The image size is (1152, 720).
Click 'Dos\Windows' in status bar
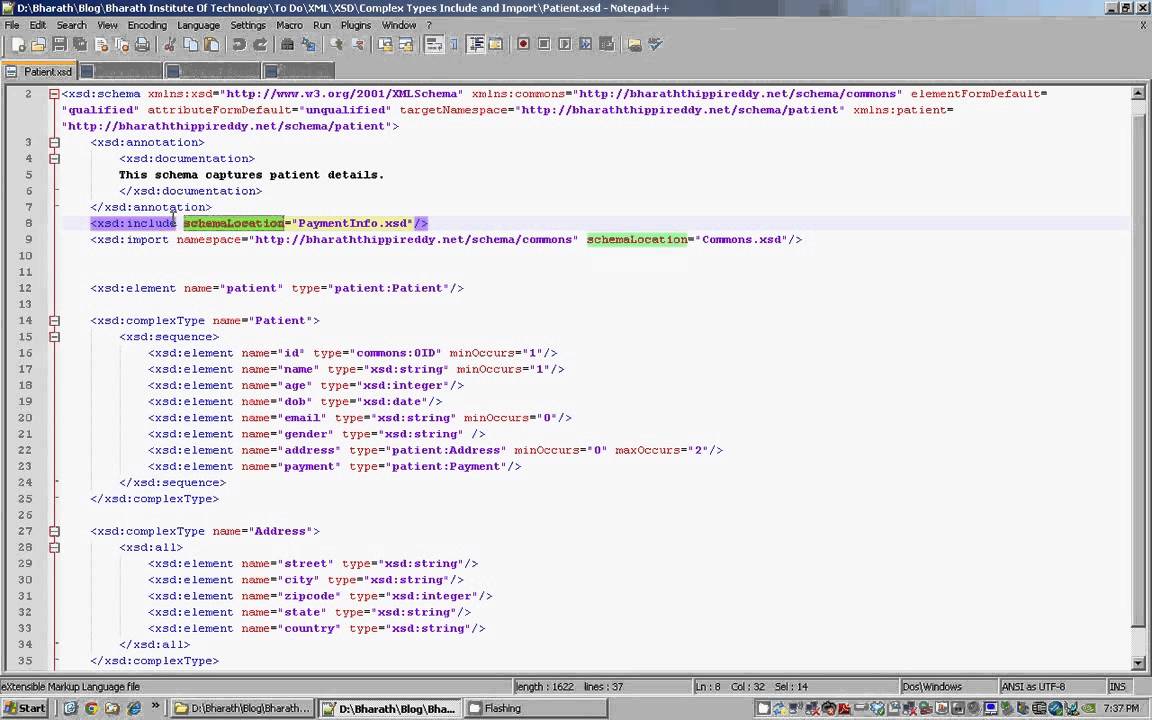tap(932, 686)
